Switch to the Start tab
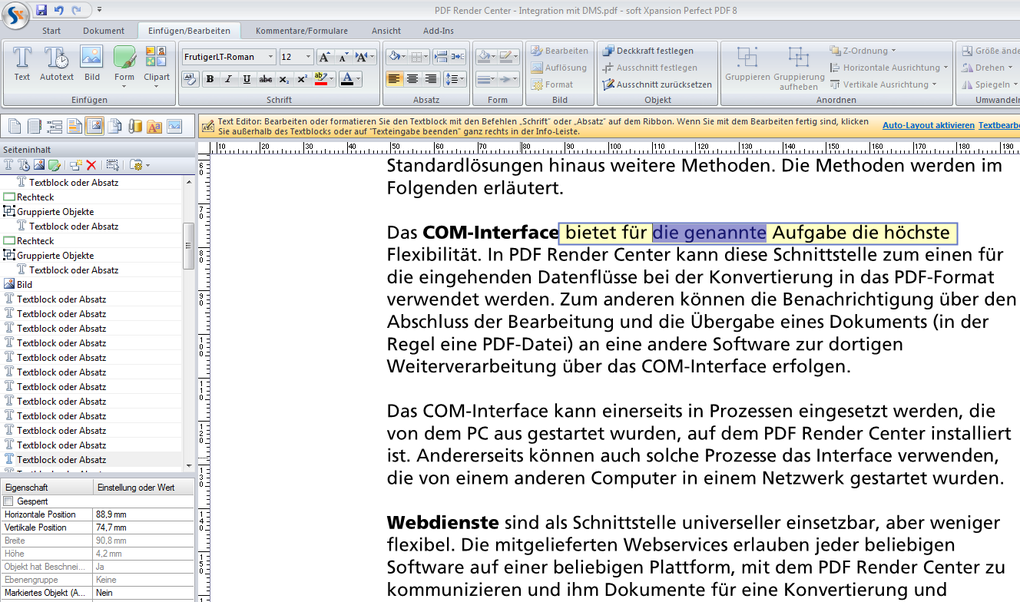 click(51, 31)
